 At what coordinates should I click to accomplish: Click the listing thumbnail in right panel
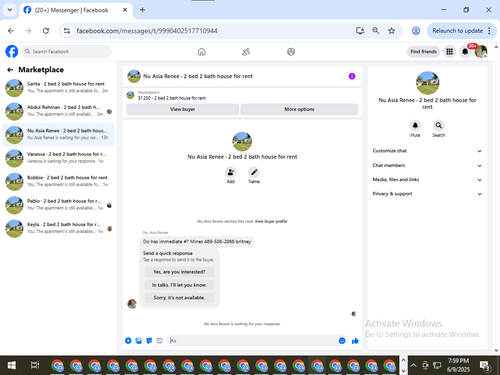(x=427, y=83)
